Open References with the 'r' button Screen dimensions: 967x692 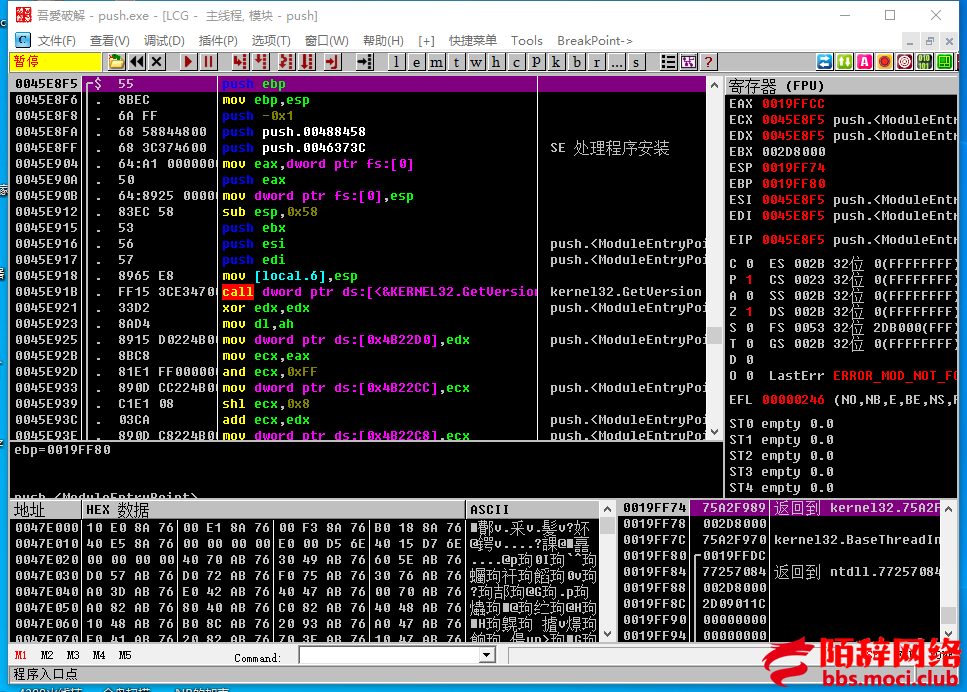[596, 62]
